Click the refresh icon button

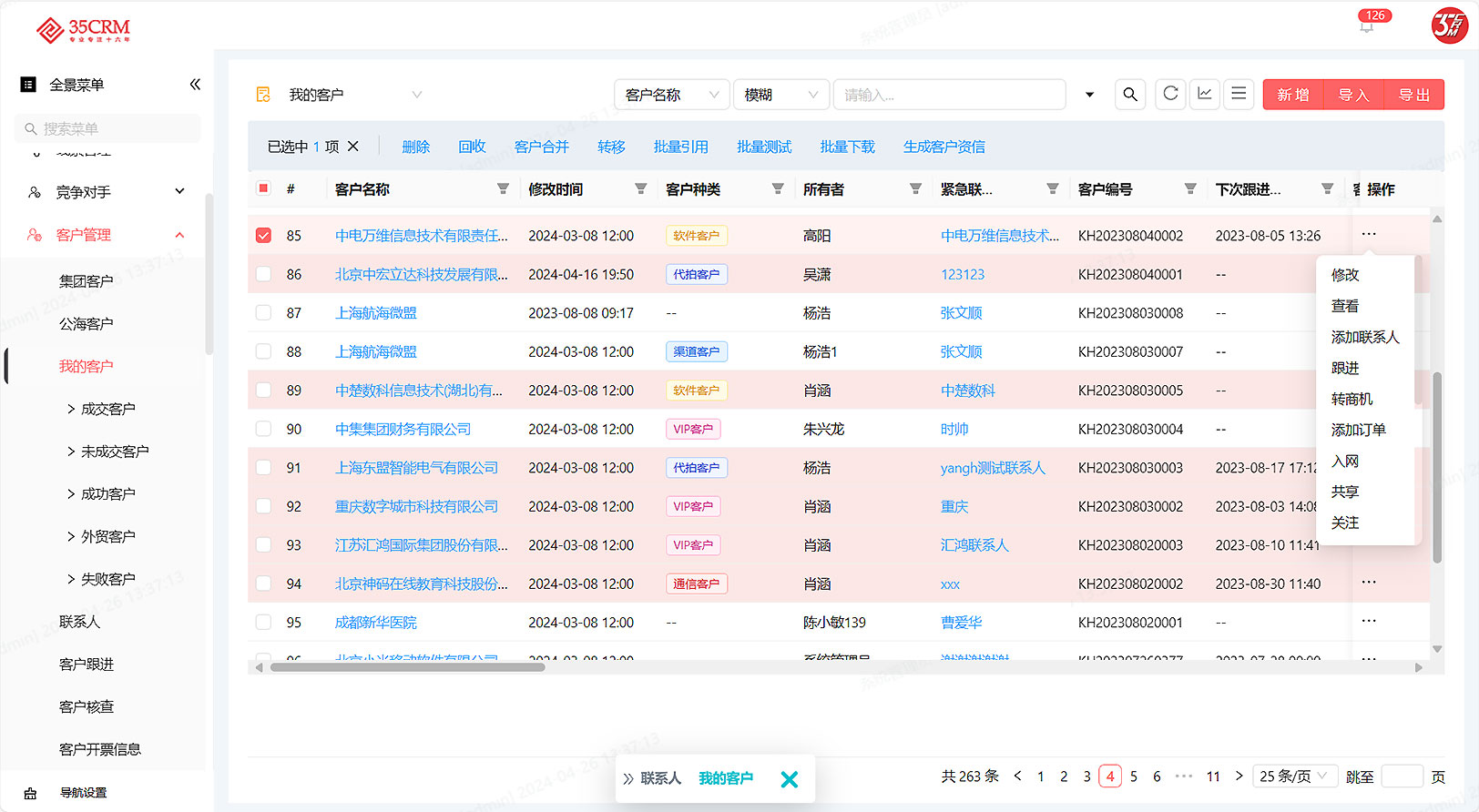click(x=1171, y=94)
